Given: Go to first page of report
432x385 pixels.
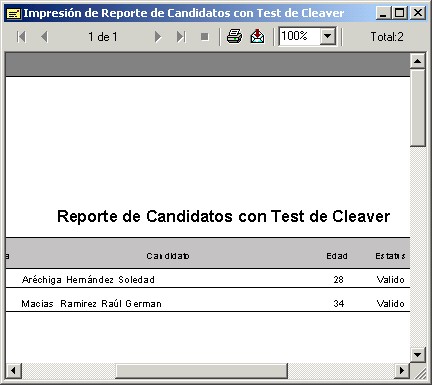Looking at the screenshot, I should [21, 37].
